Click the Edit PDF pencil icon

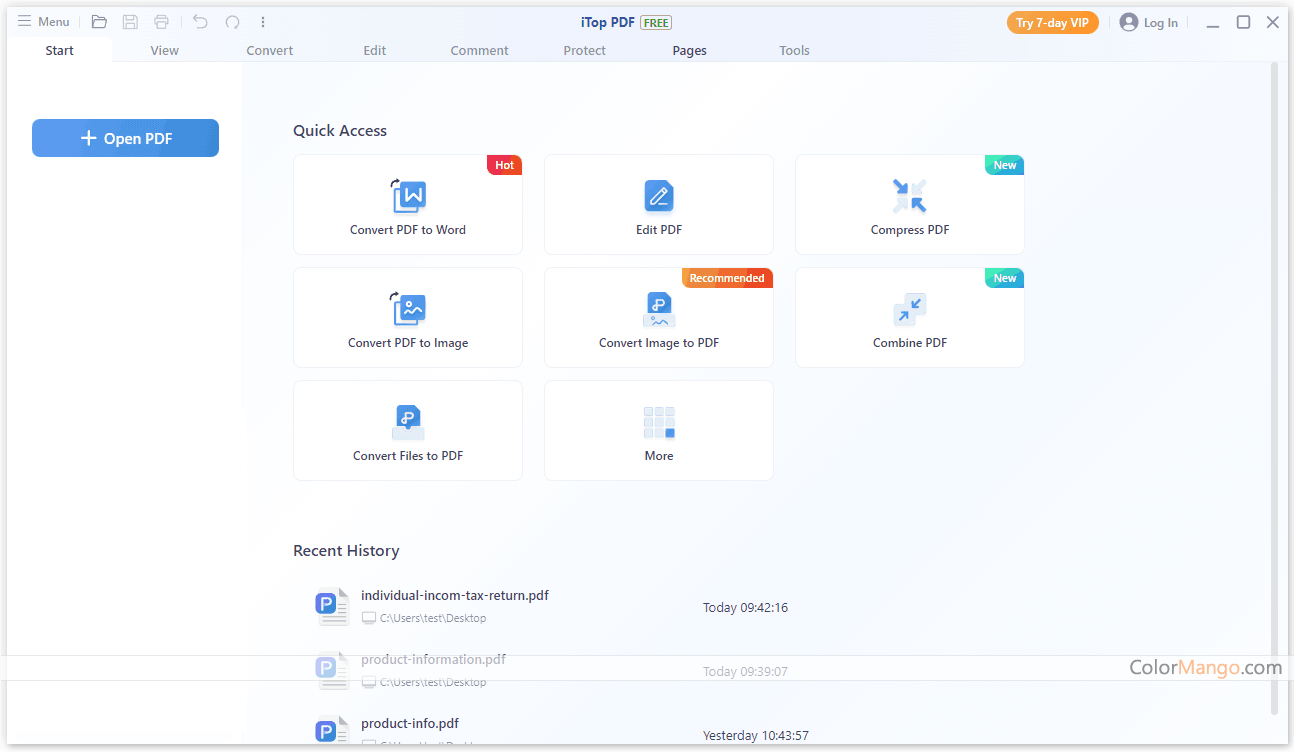coord(659,196)
